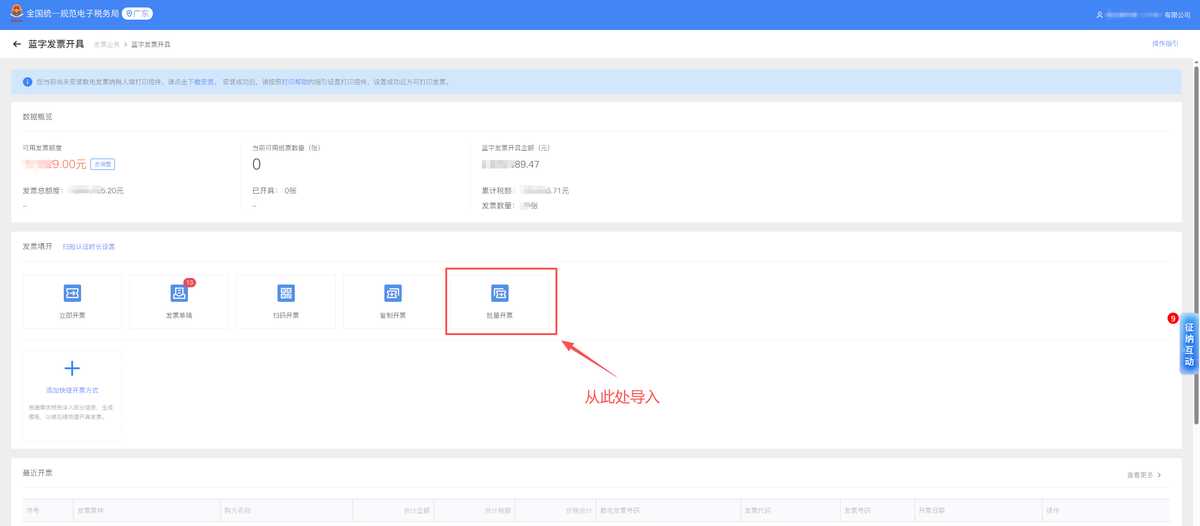Image resolution: width=1200 pixels, height=526 pixels.
Task: Click the tax bureau emblem logo
Action: tap(16, 14)
